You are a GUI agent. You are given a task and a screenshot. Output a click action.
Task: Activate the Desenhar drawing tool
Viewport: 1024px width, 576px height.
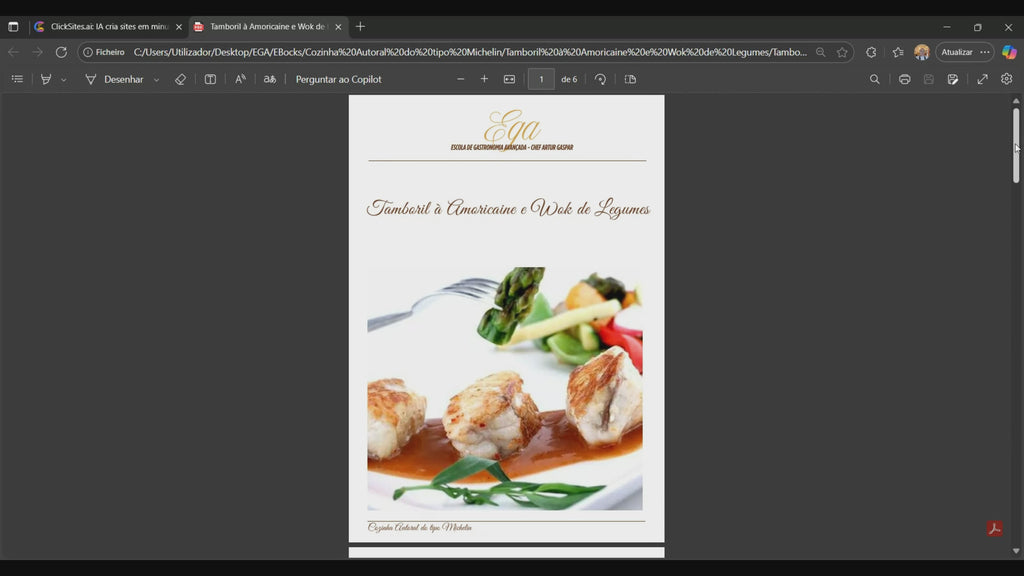(x=114, y=79)
